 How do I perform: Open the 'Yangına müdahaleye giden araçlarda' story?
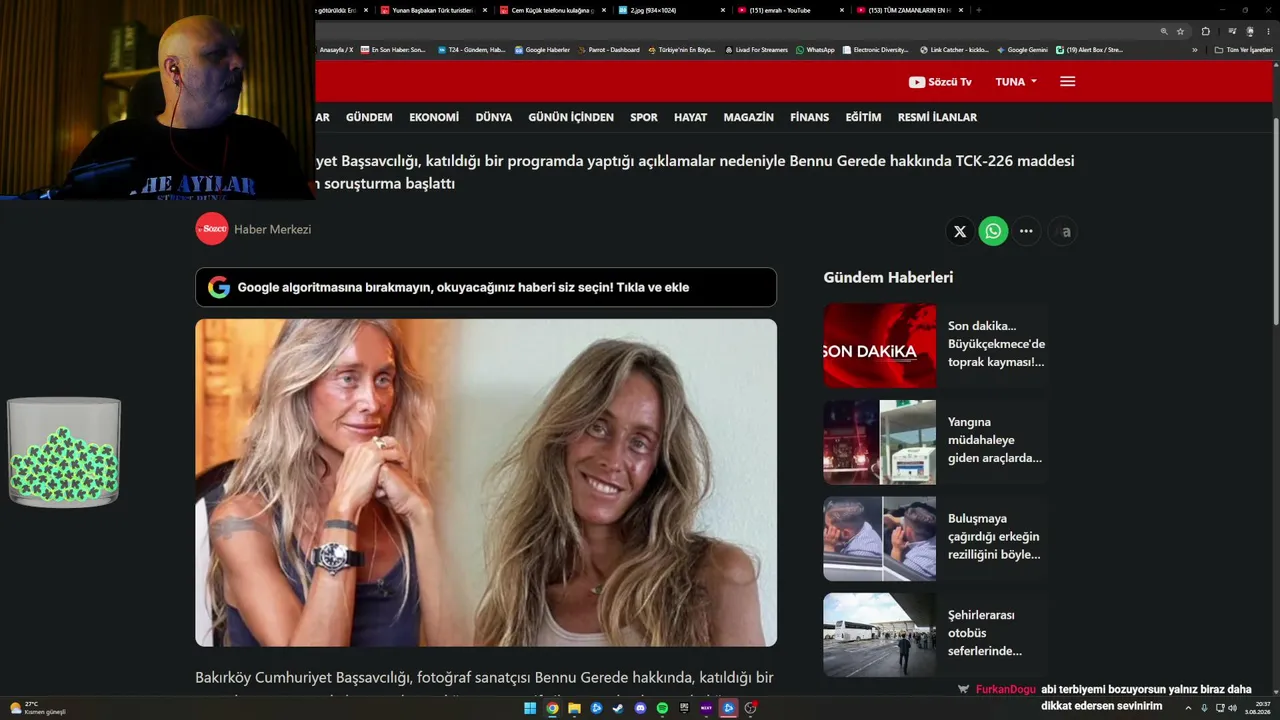(995, 440)
